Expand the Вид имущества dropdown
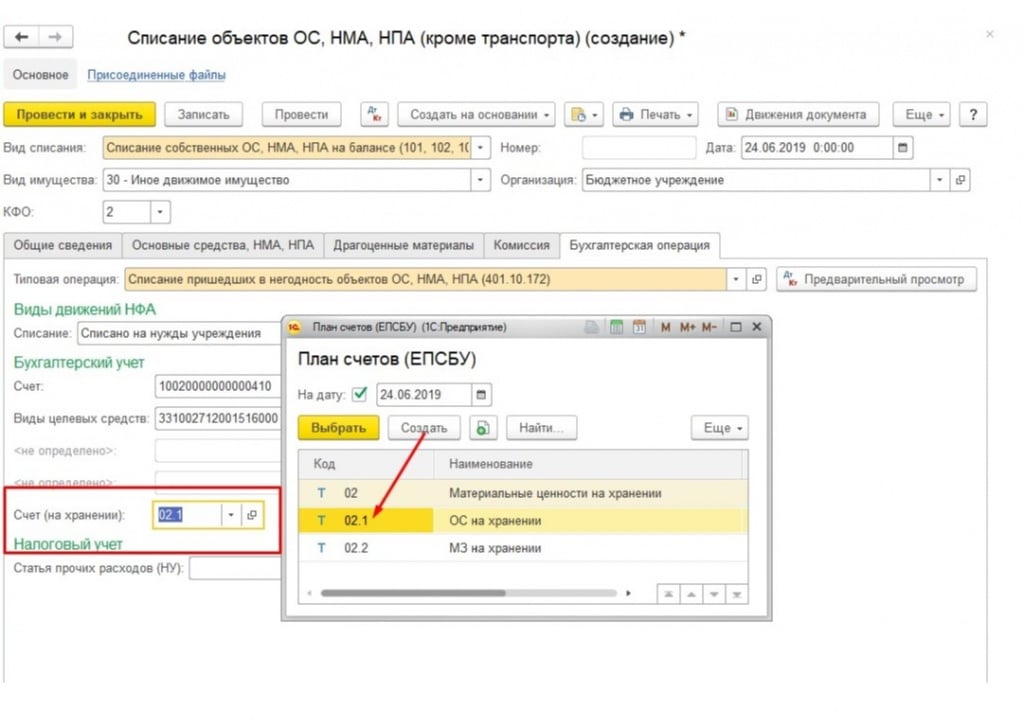 click(x=481, y=181)
